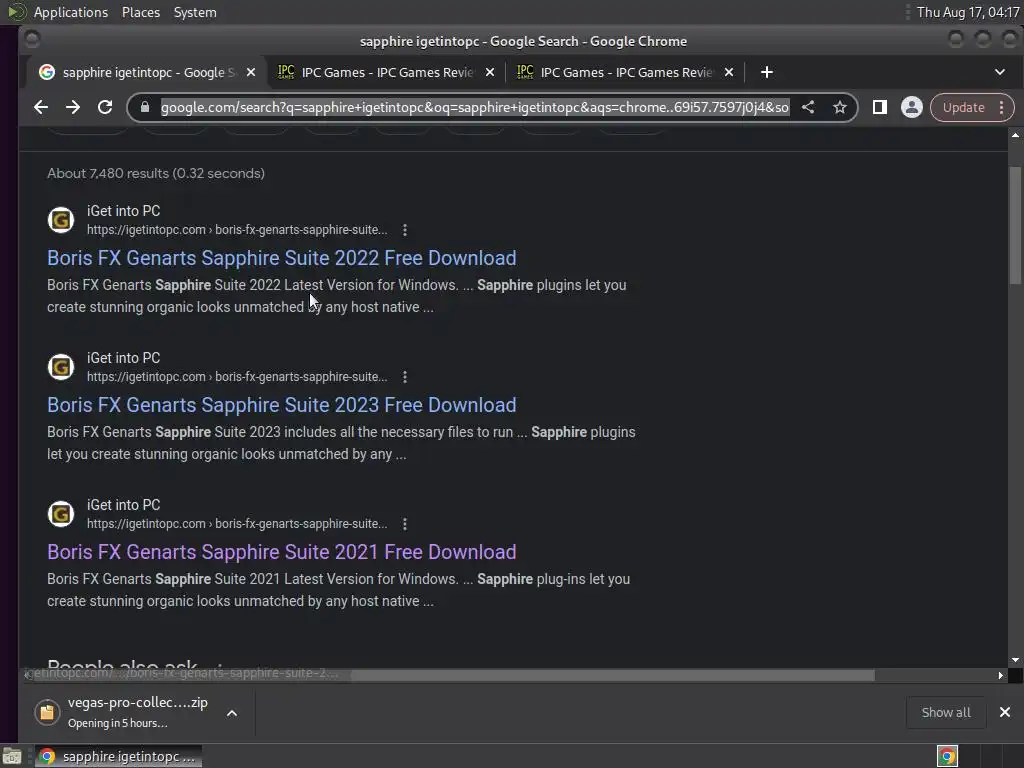Click the clock showing Thu Aug 17
1024x768 pixels.
[x=968, y=12]
